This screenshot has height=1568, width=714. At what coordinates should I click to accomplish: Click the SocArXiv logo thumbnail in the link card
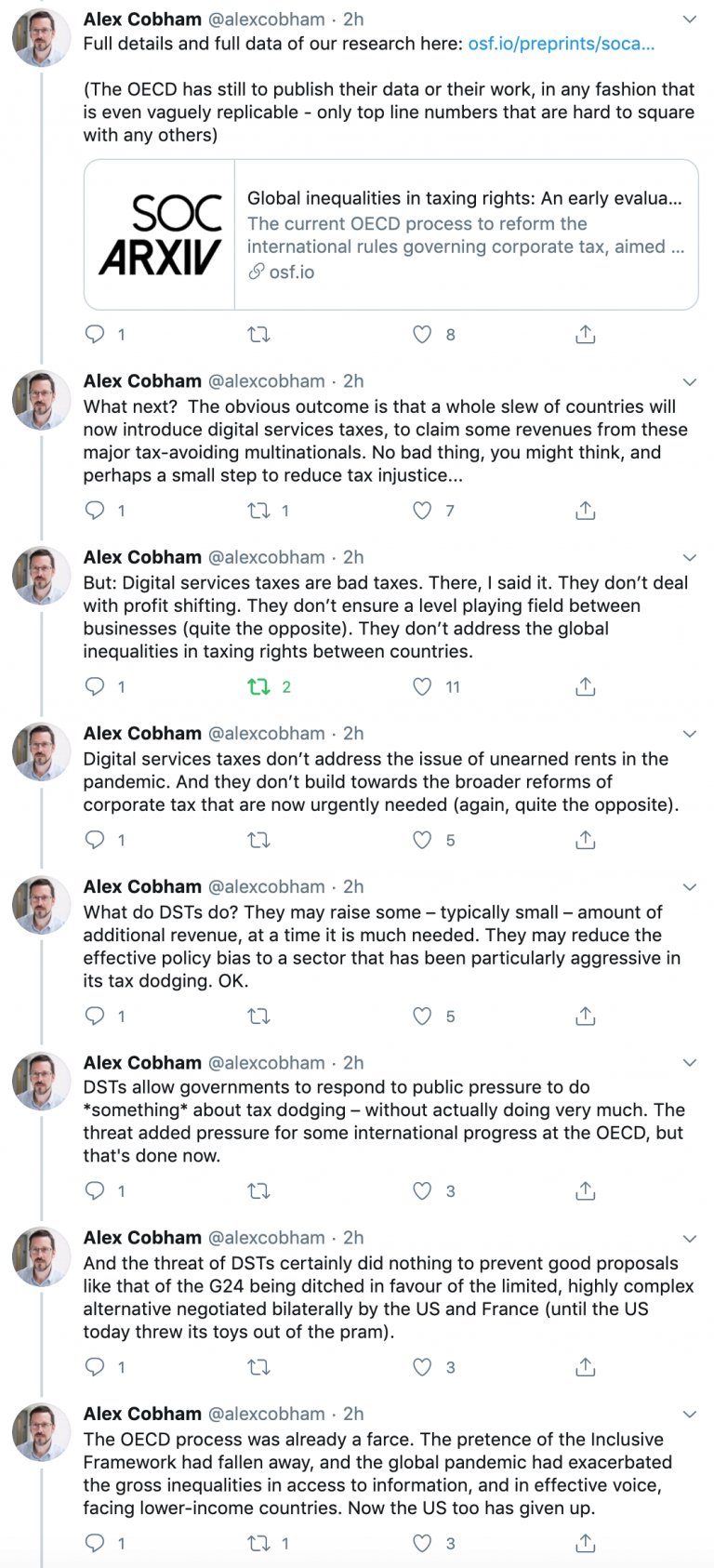pyautogui.click(x=160, y=234)
